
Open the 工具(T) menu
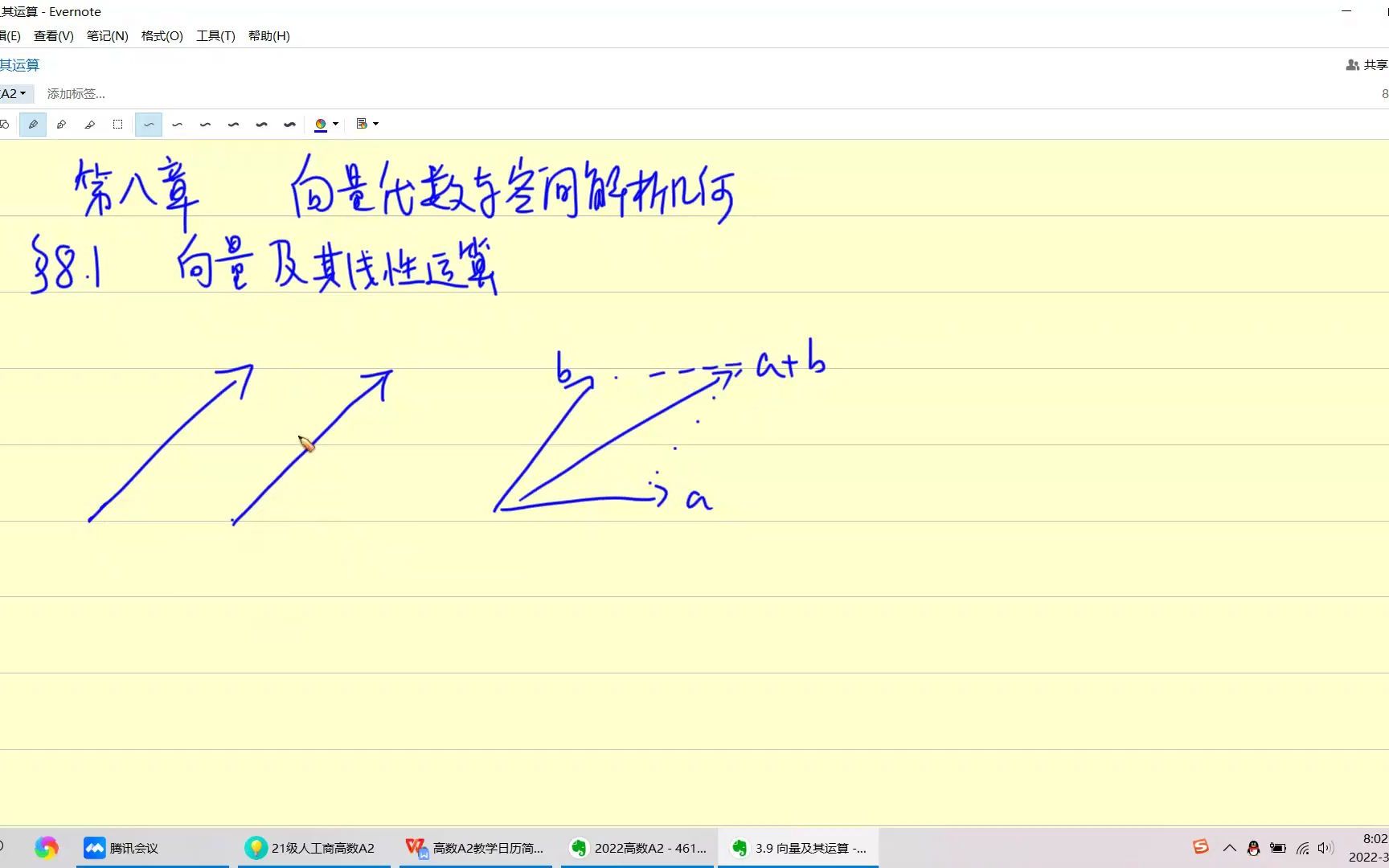pos(215,35)
